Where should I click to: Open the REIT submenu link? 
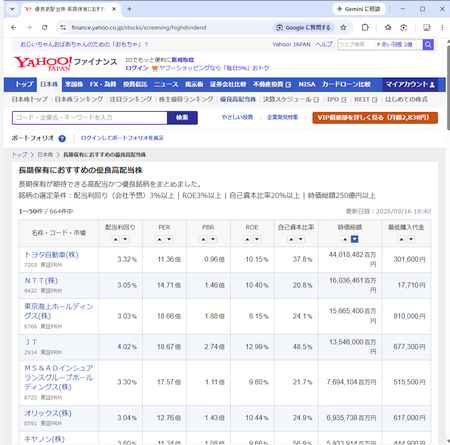[366, 99]
